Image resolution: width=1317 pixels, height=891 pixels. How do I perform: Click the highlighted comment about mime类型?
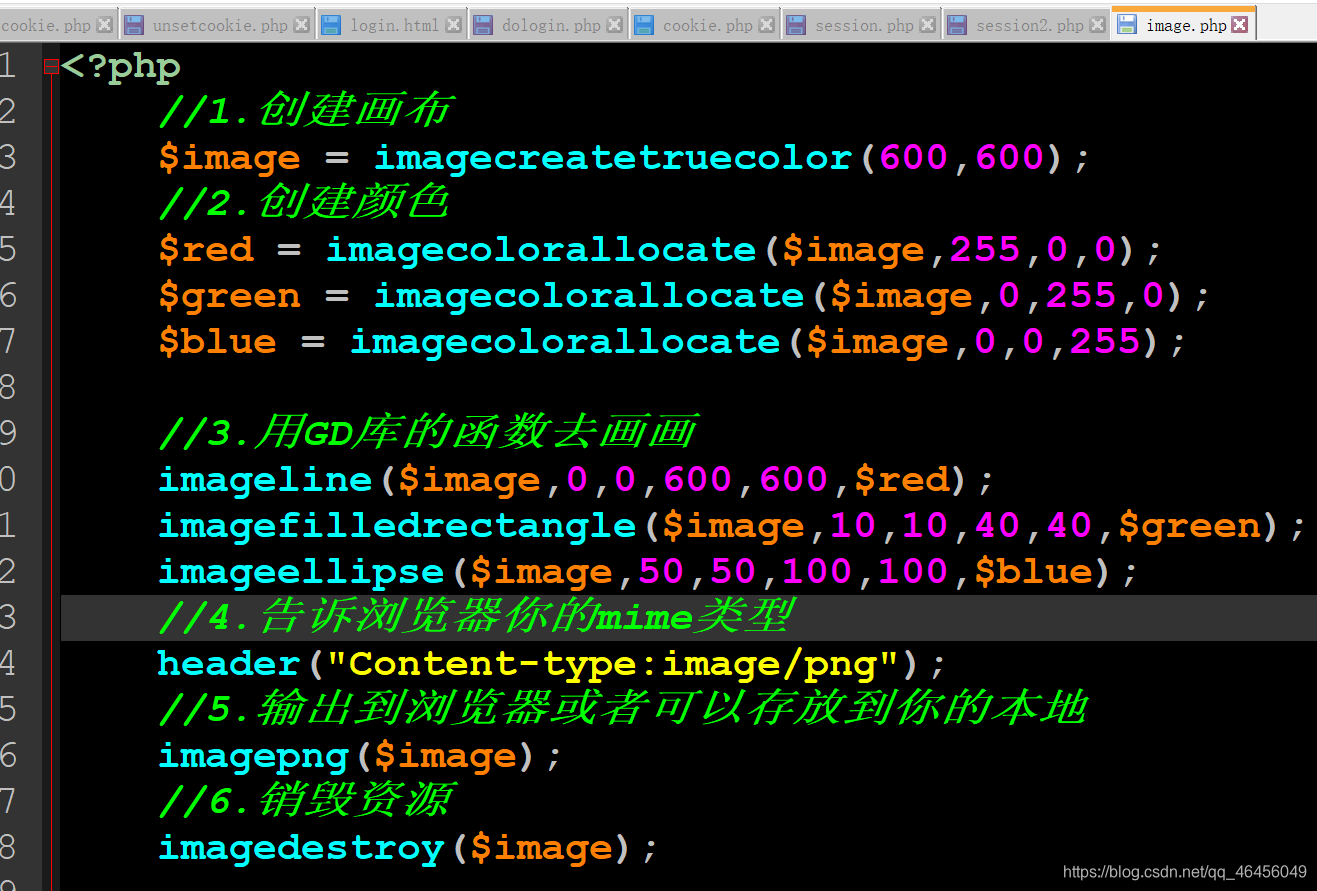[475, 617]
